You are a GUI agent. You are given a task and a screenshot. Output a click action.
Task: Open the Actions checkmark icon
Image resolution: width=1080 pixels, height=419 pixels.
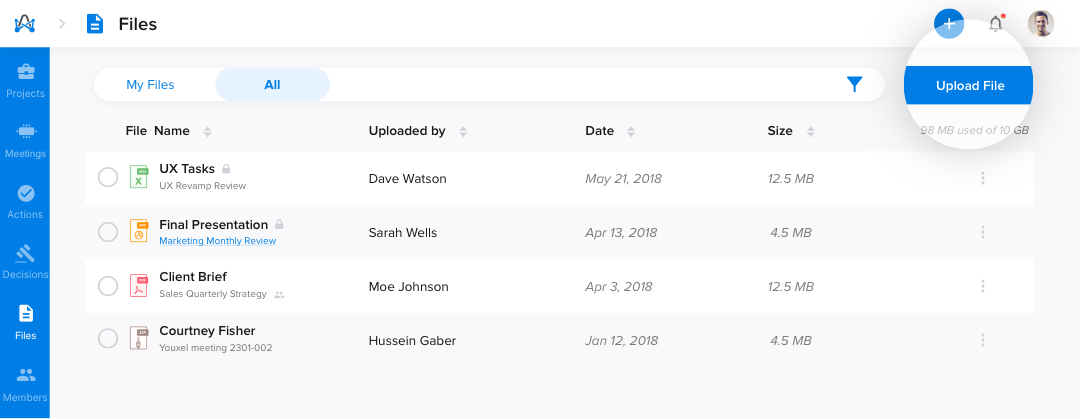25,194
